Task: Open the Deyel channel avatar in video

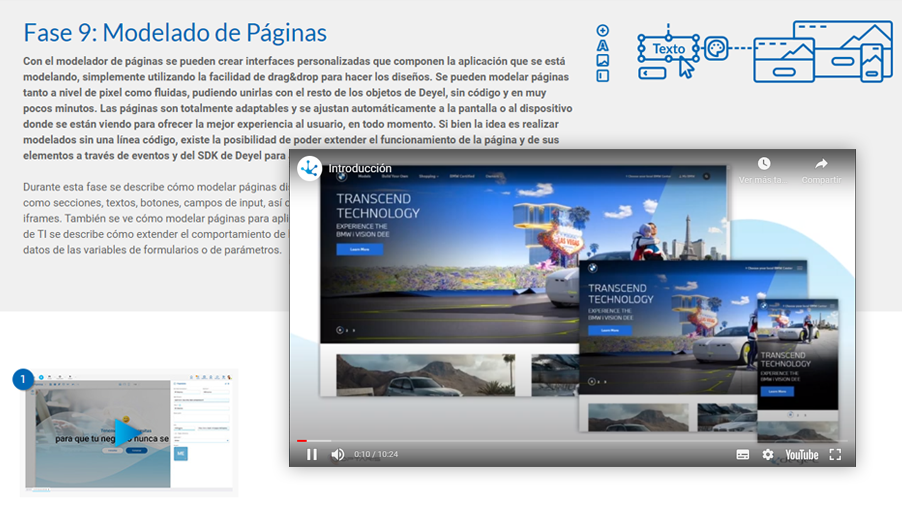Action: point(309,169)
